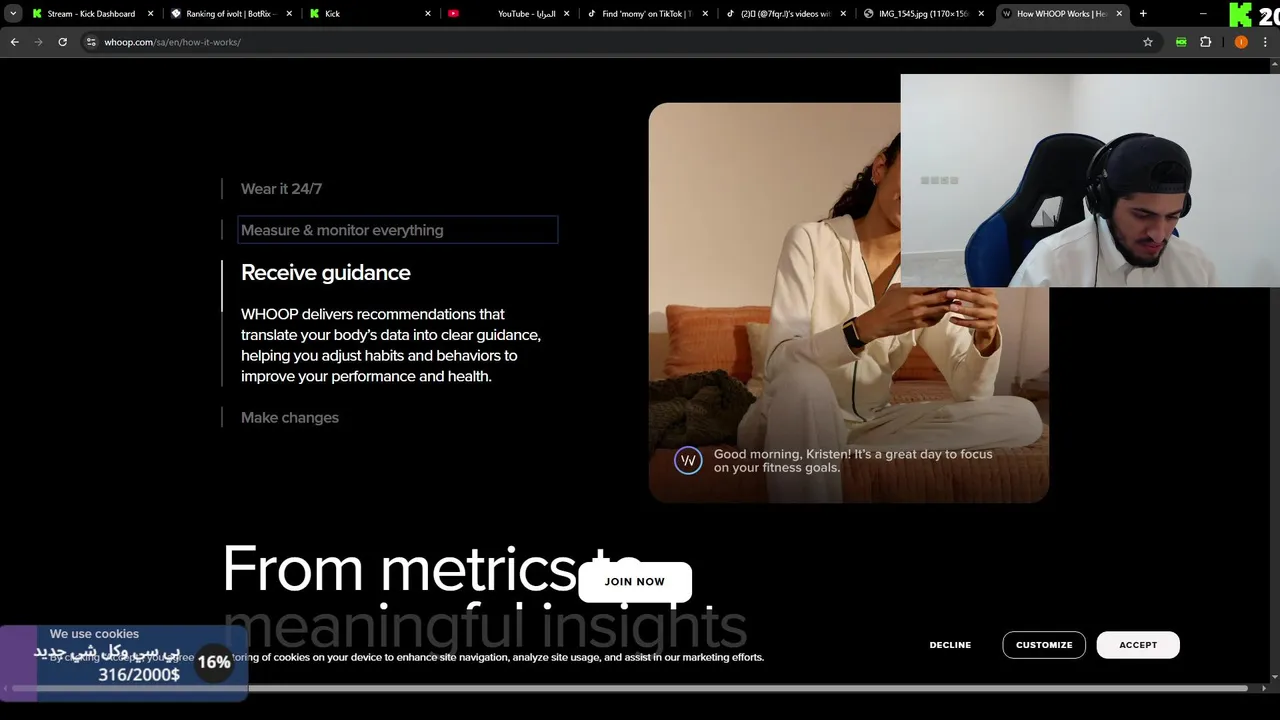Click the WHOOP coach logo icon

(x=688, y=460)
